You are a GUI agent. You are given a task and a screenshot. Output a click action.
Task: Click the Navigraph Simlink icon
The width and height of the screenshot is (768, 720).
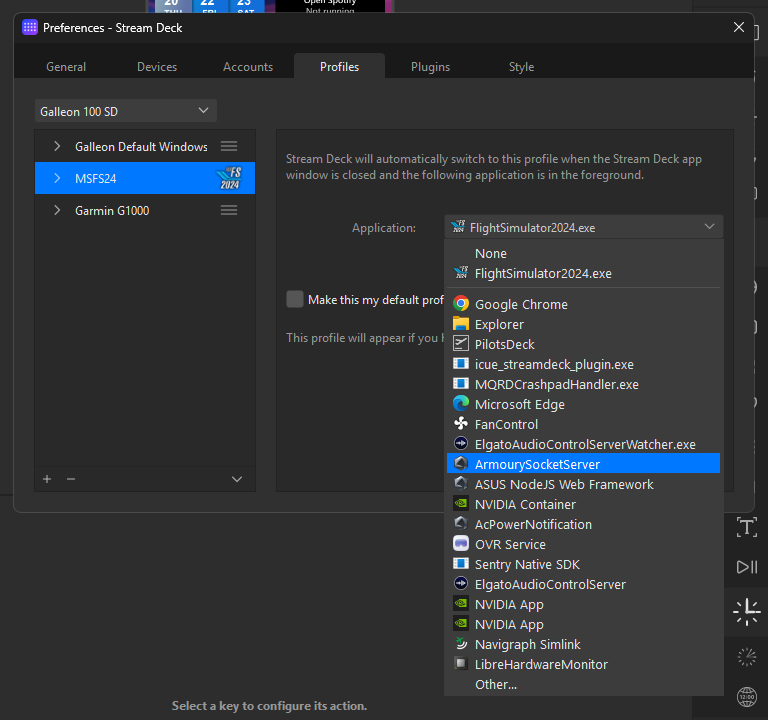(461, 644)
